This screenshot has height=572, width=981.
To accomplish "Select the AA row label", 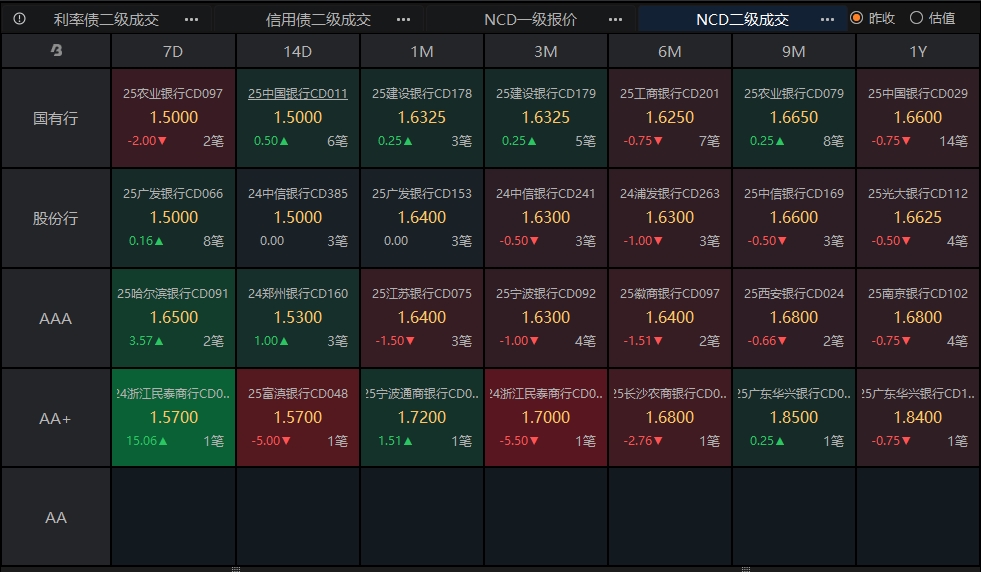I will click(x=56, y=518).
